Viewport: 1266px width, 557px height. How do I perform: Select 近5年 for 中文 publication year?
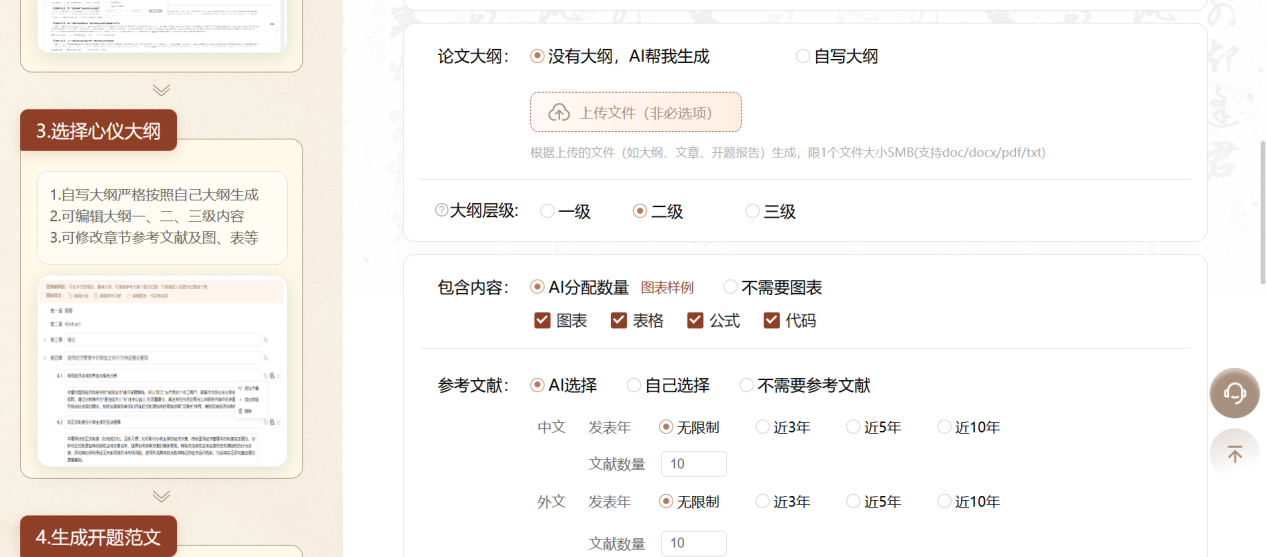[873, 427]
